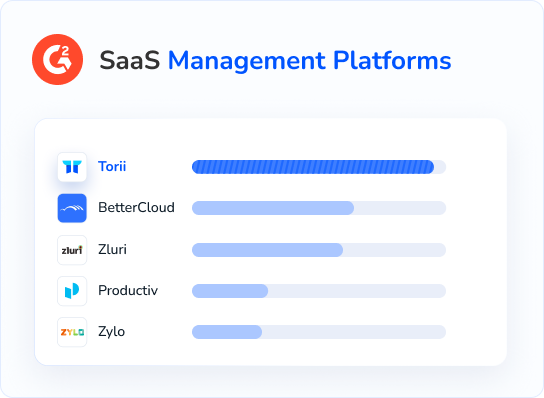
Task: Select the Productiv score bar
Action: 319,291
